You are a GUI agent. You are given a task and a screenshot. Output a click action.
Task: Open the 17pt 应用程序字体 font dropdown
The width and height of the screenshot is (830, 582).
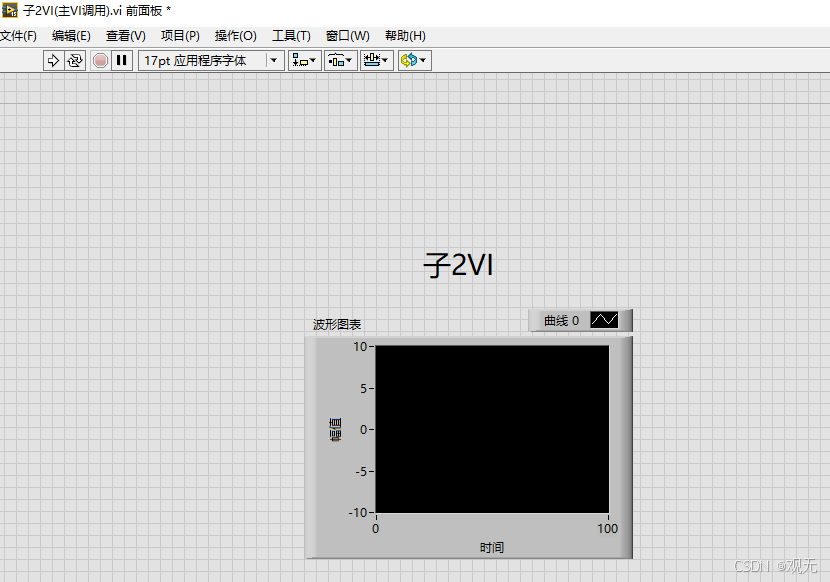[x=273, y=60]
